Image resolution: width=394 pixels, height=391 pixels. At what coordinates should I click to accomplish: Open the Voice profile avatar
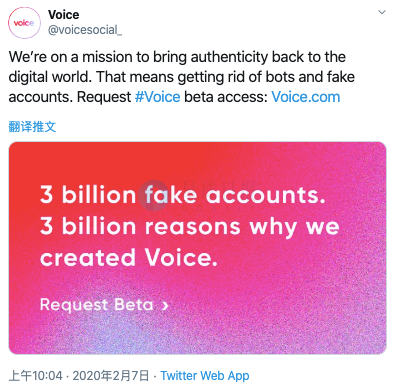click(x=24, y=23)
